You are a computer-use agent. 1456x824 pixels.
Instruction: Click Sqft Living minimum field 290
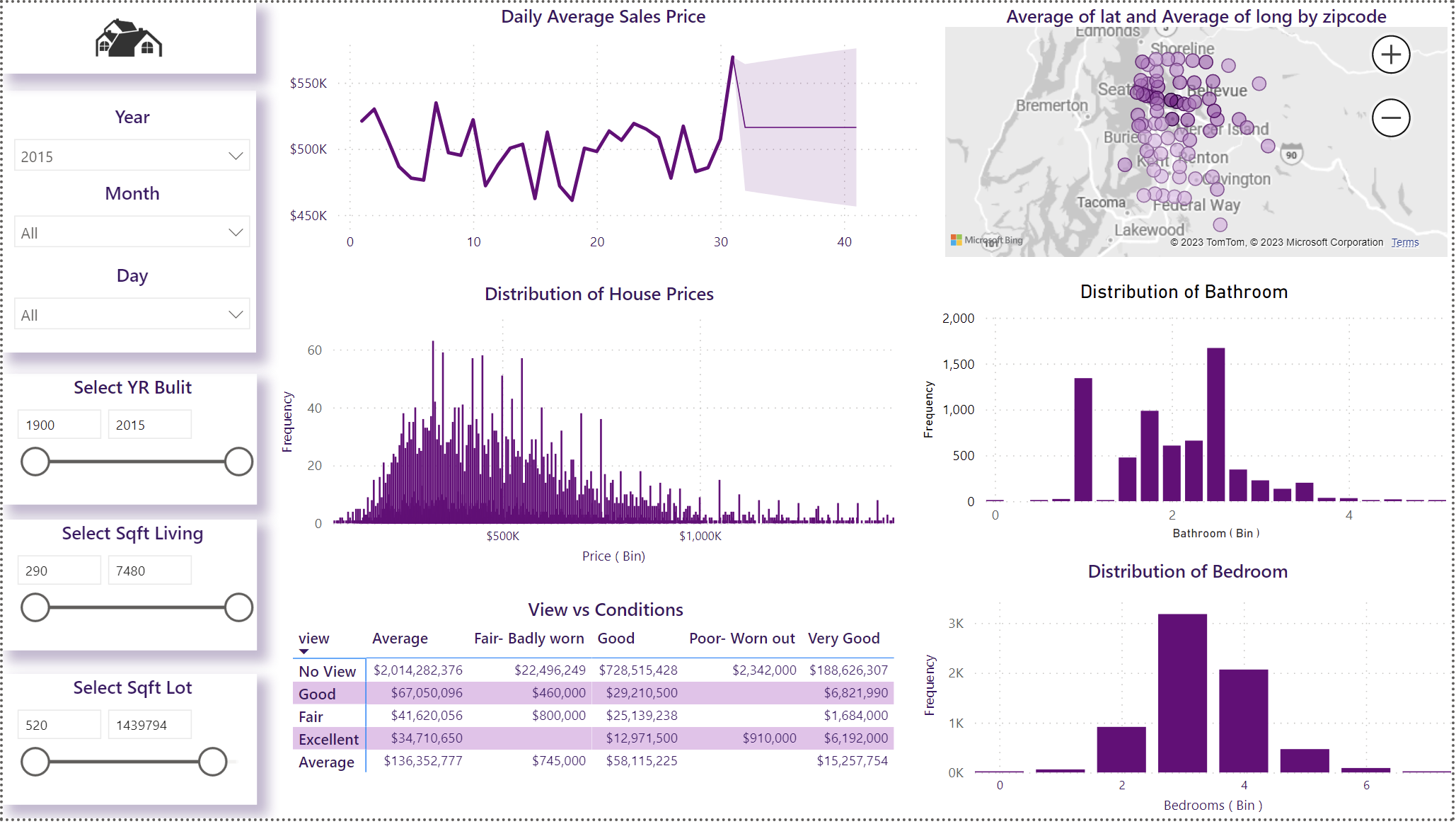[59, 571]
